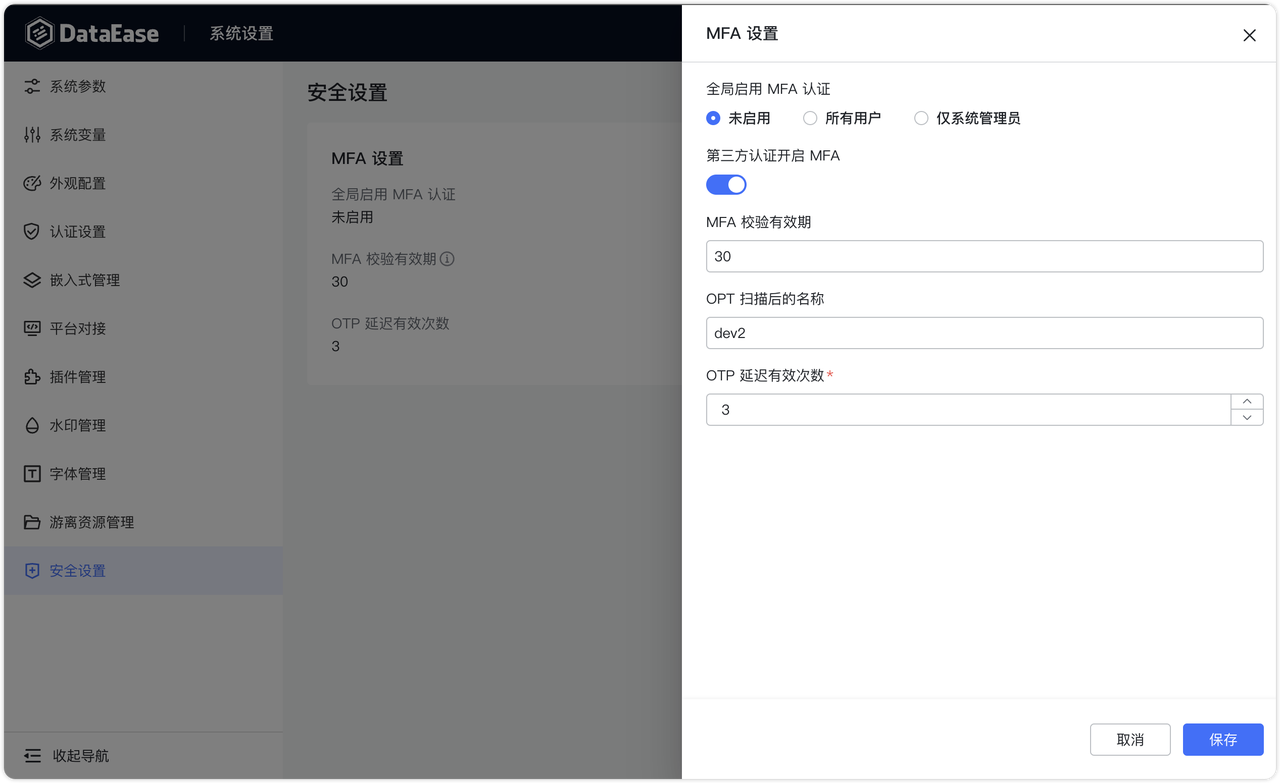Open 游离资源管理 menu item
The height and width of the screenshot is (783, 1280).
(143, 522)
